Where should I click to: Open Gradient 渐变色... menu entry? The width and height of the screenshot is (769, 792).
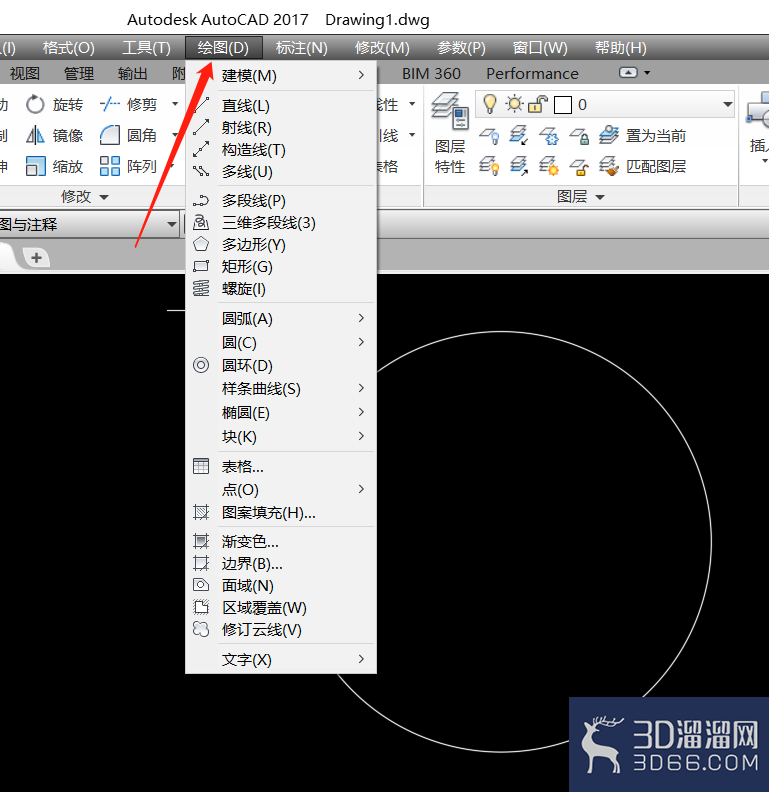click(281, 541)
